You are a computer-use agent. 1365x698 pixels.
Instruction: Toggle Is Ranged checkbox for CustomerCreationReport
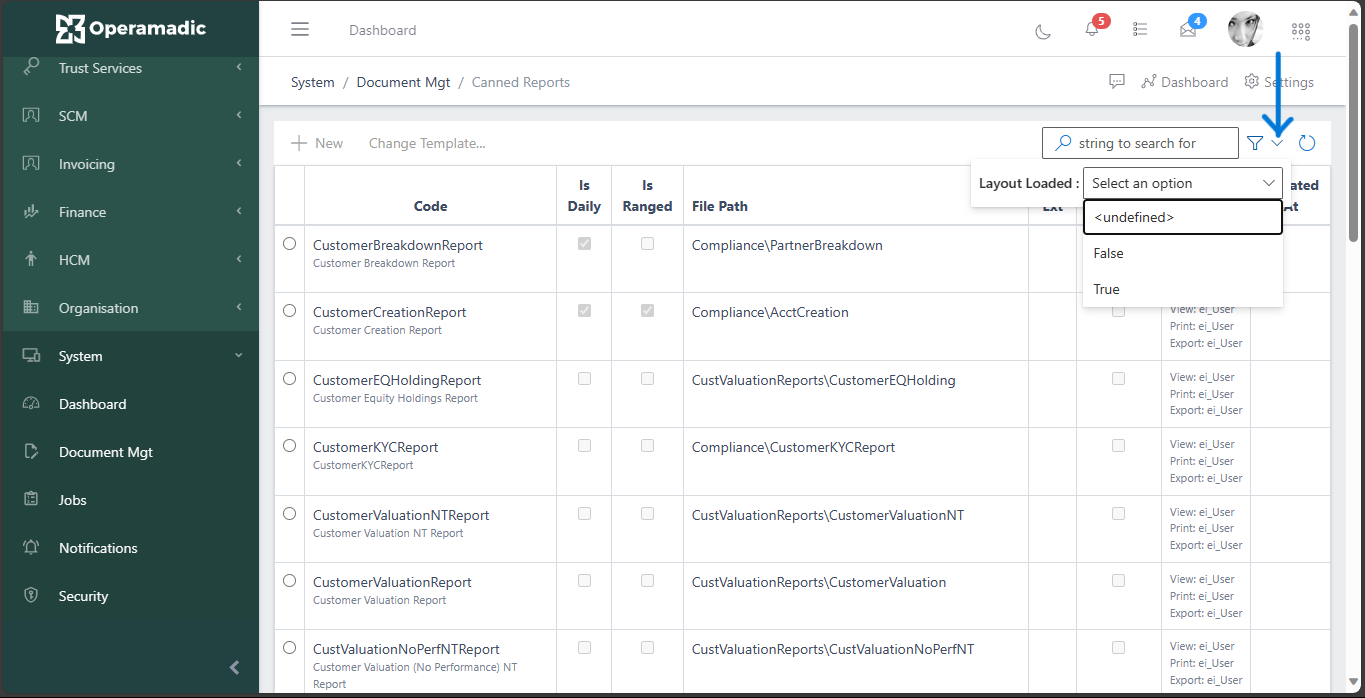(x=647, y=311)
